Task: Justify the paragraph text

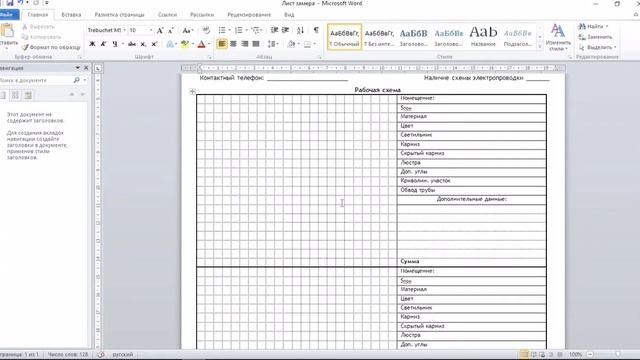Action: click(x=256, y=44)
